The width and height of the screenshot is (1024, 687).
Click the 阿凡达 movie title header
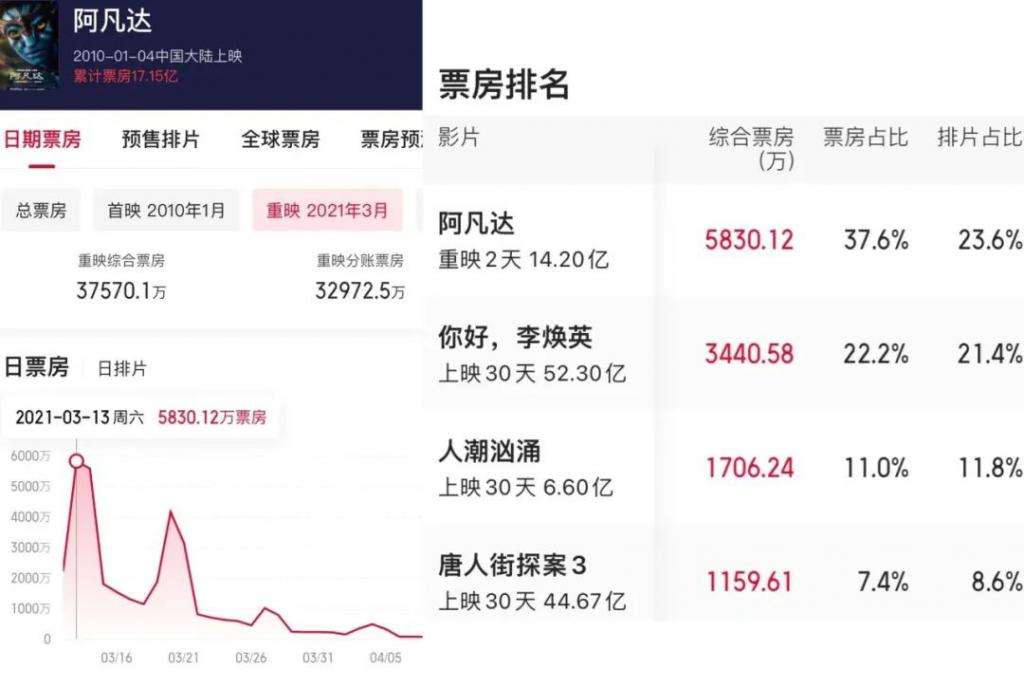point(112,22)
